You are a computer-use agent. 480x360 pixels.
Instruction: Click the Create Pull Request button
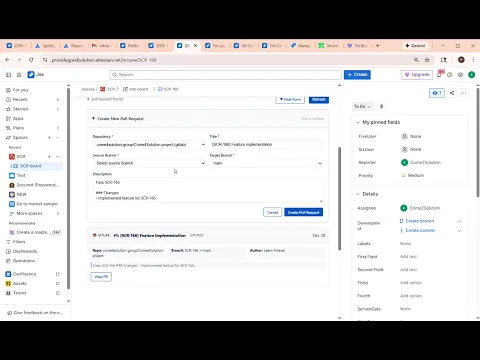303,212
